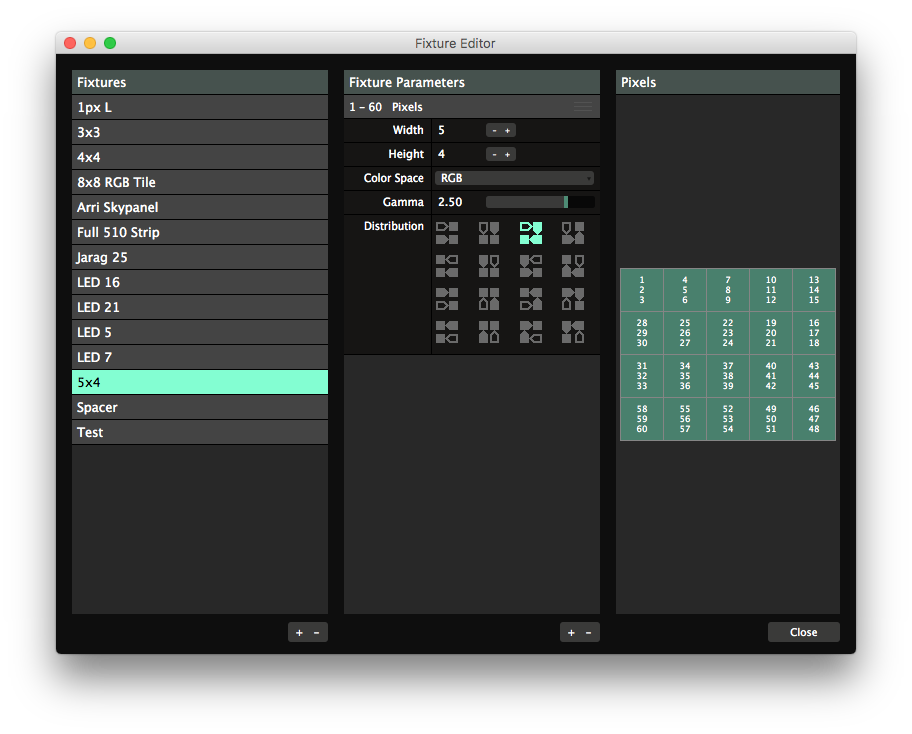Click the Gamma slider bar
Viewport: 912px width, 734px height.
[x=540, y=202]
